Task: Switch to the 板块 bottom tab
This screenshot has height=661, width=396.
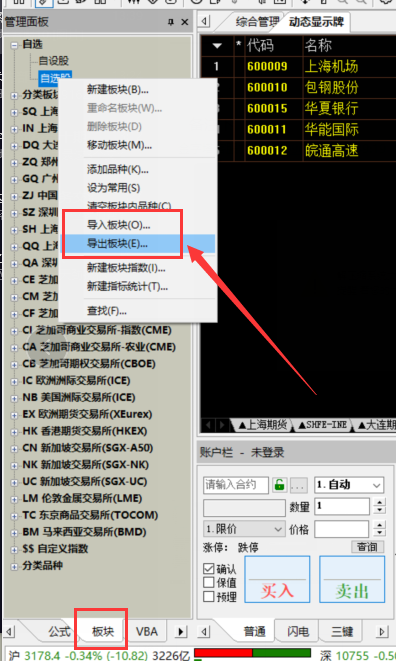Action: point(103,631)
